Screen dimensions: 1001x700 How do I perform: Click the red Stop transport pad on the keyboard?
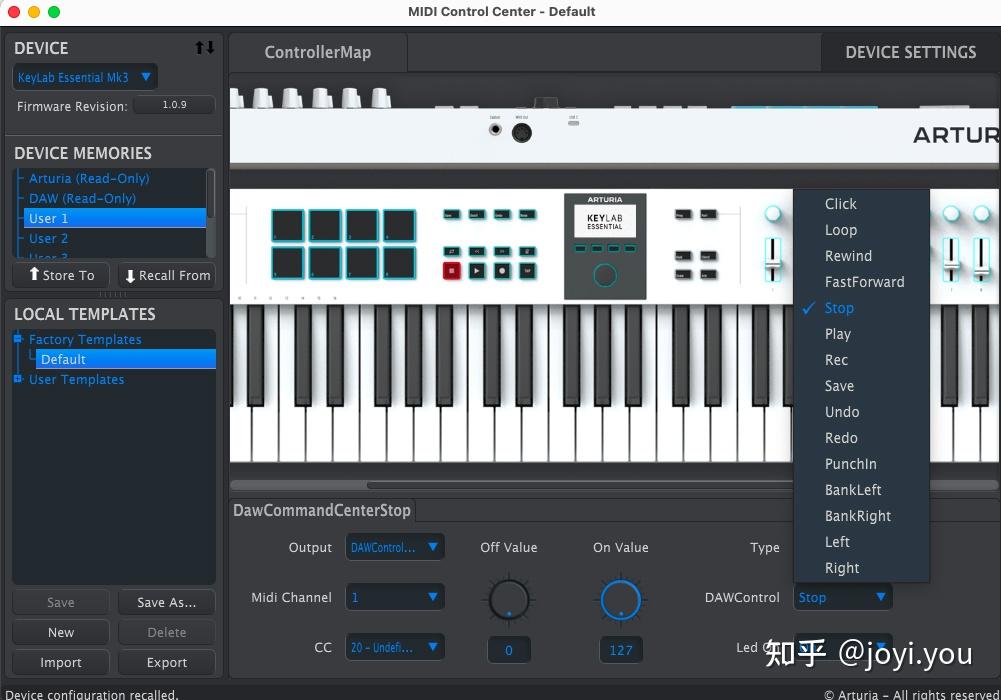click(452, 270)
